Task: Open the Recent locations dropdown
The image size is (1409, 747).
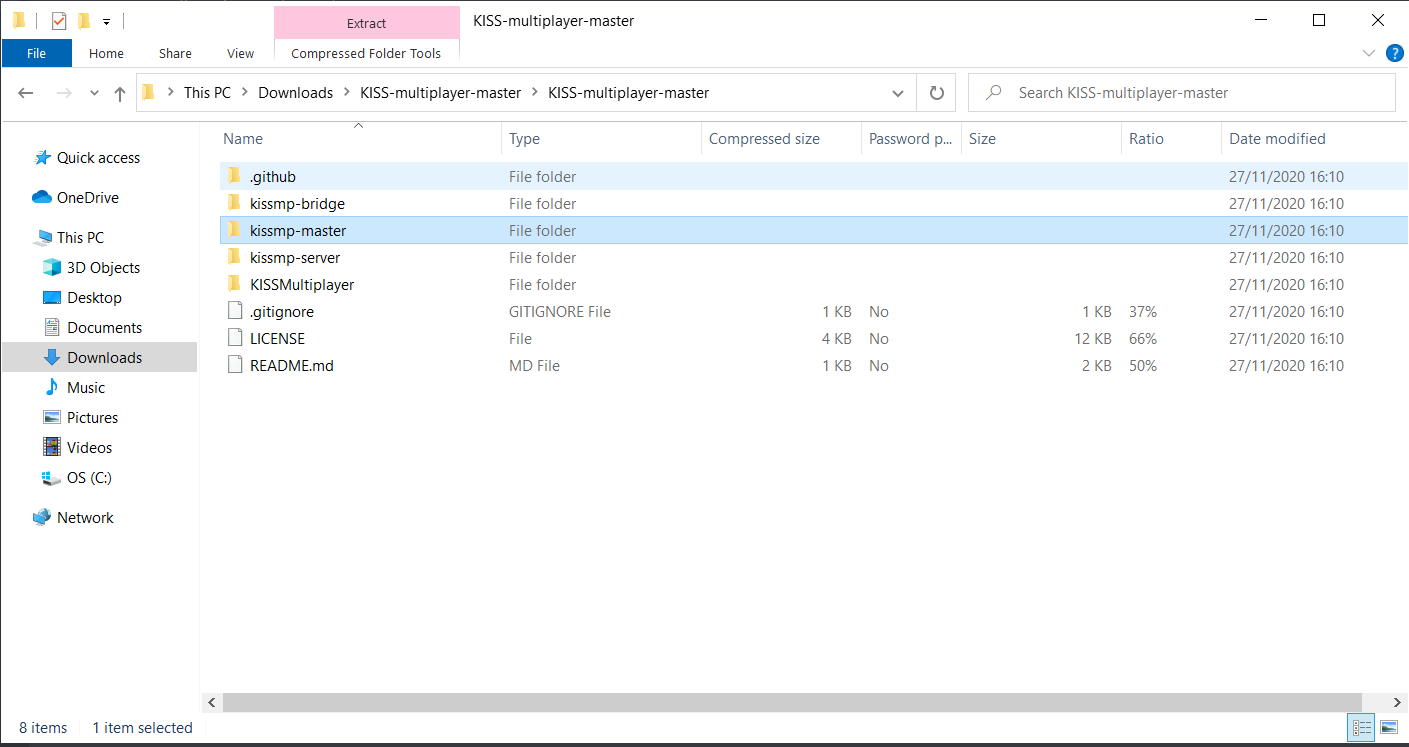Action: [94, 93]
